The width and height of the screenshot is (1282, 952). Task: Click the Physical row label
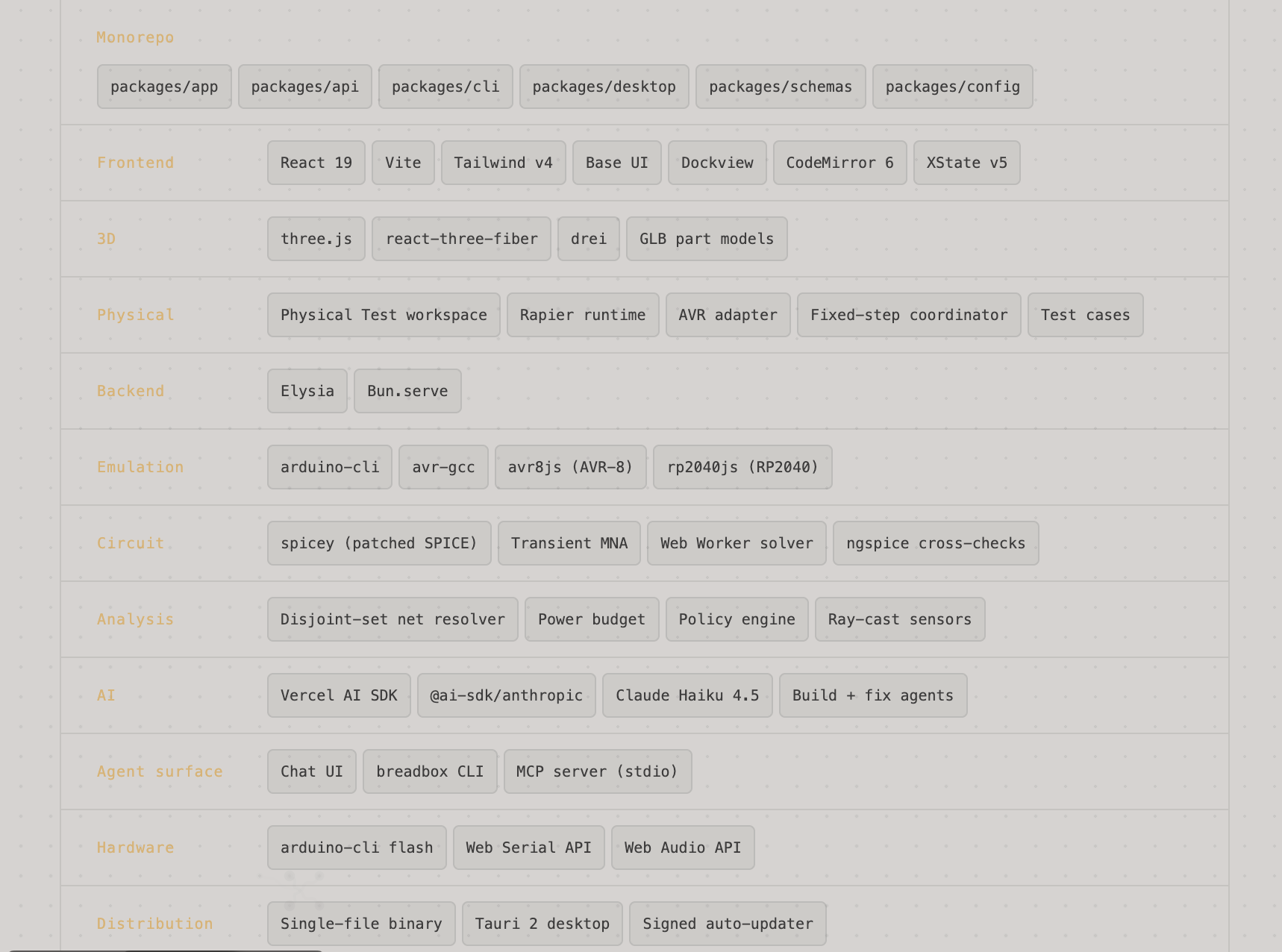click(135, 315)
